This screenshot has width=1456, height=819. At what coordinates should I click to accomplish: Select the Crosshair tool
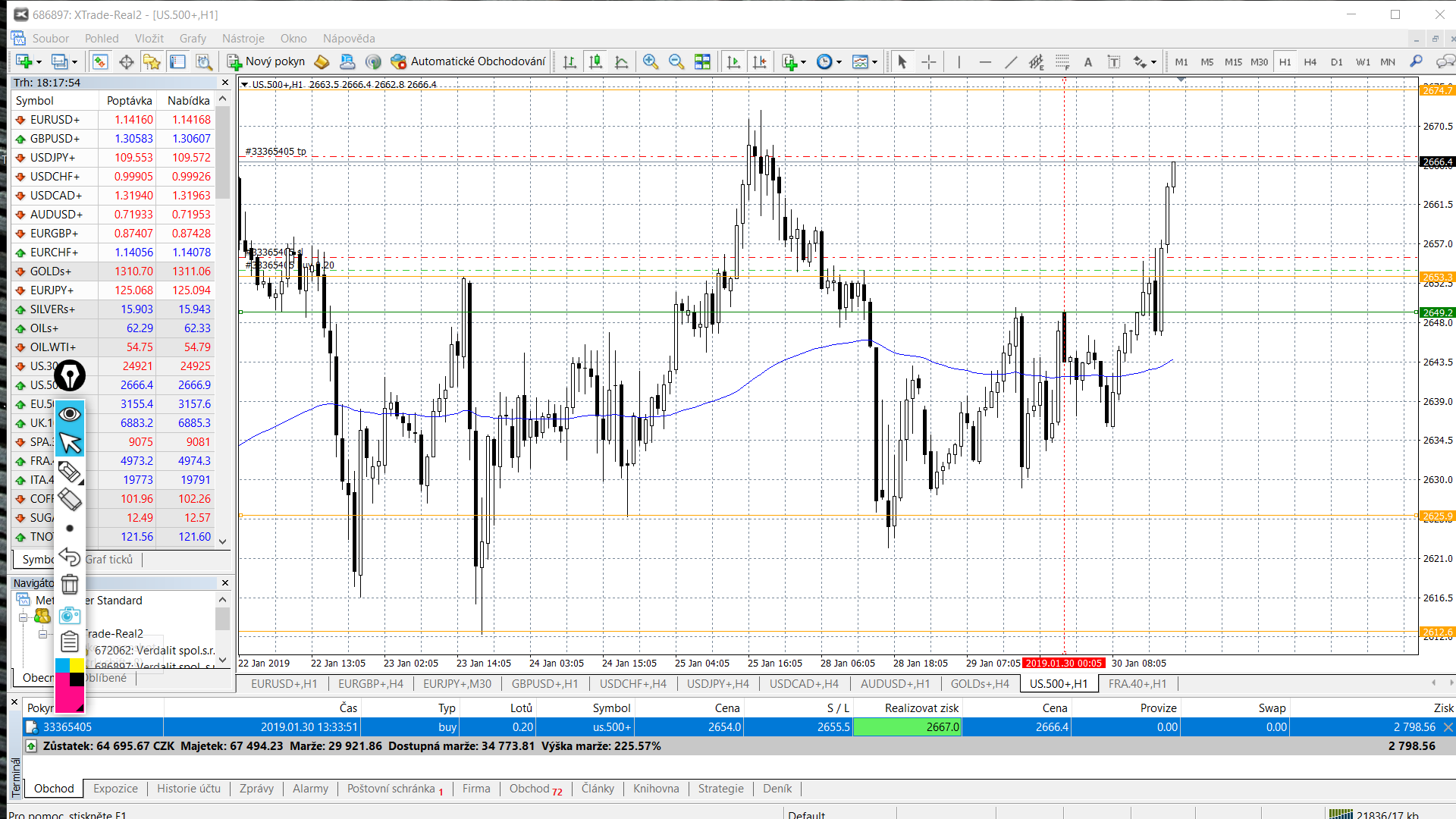click(x=928, y=62)
